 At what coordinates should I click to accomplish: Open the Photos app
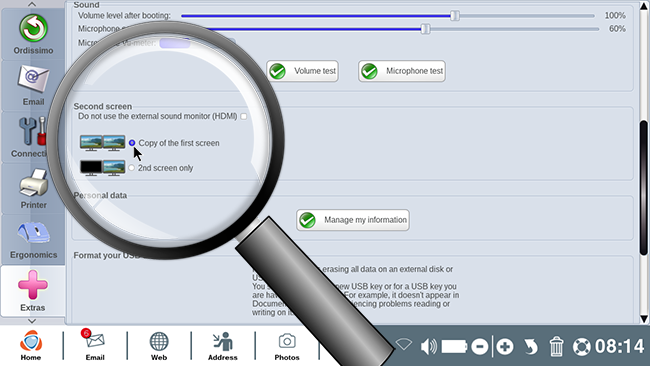pos(287,346)
